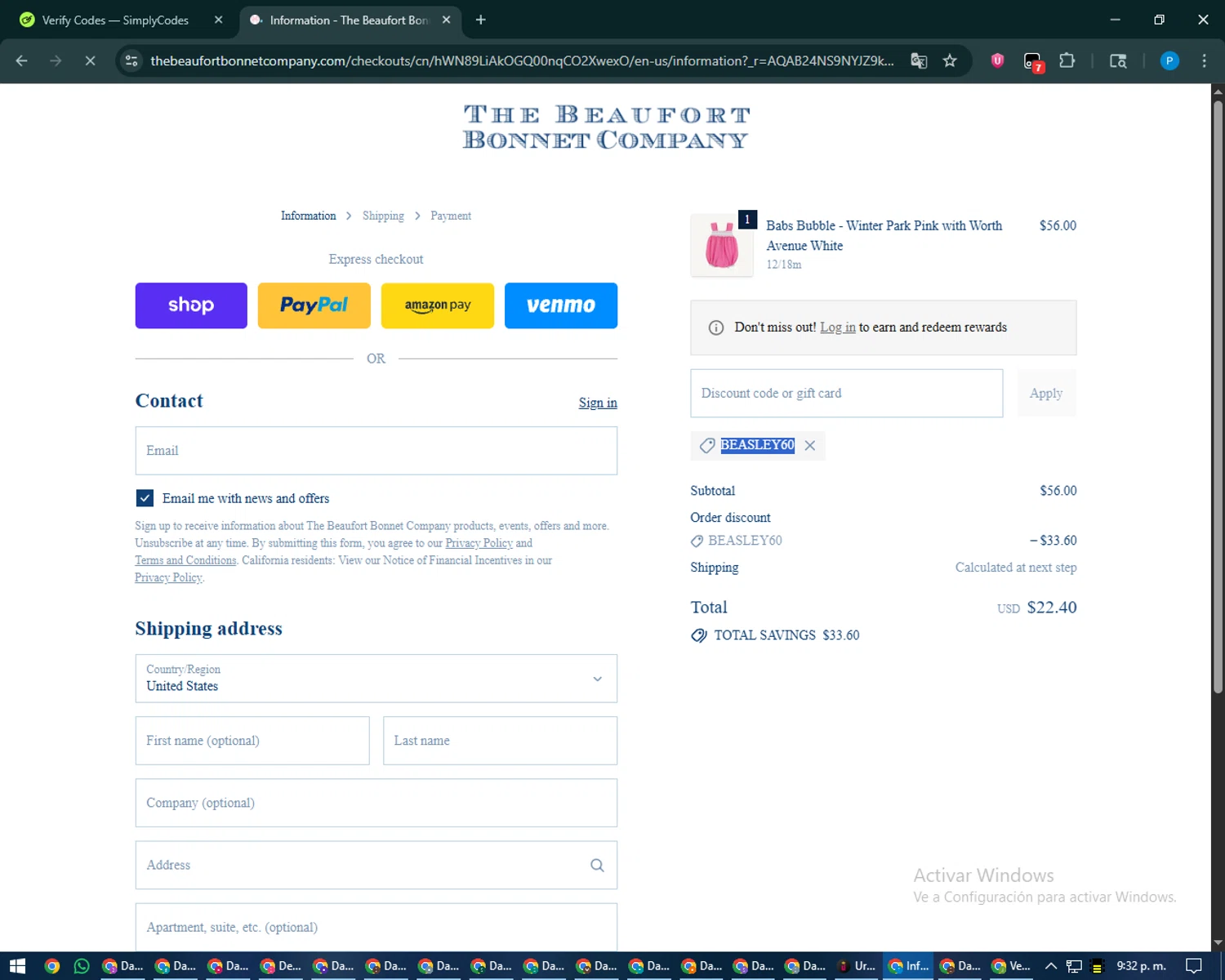
Task: Open the Windows notification center
Action: click(x=1193, y=966)
